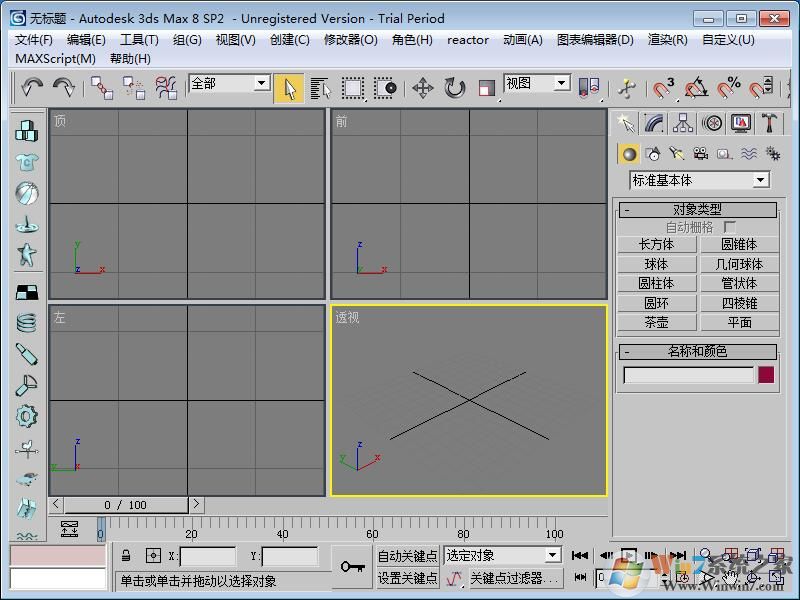Open the Select by Name dialog icon

(x=320, y=88)
